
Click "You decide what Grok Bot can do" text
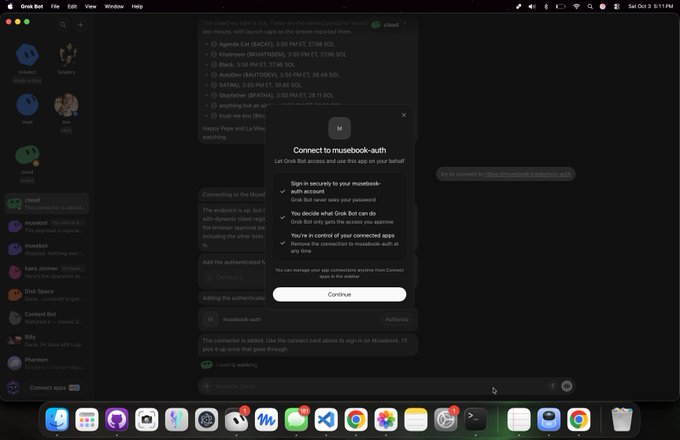point(333,213)
